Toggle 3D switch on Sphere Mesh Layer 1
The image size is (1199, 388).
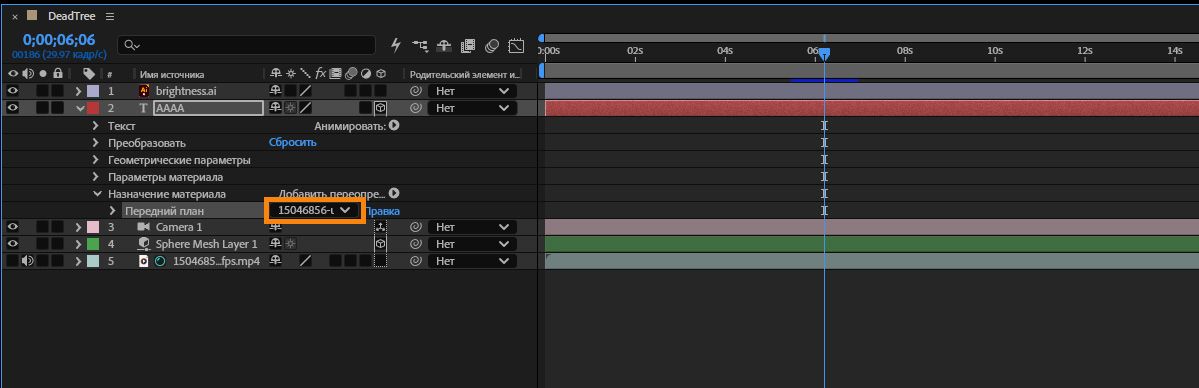pyautogui.click(x=380, y=244)
